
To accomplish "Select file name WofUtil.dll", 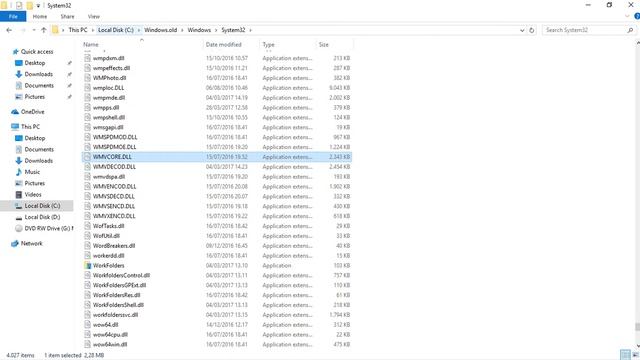I will [x=106, y=236].
